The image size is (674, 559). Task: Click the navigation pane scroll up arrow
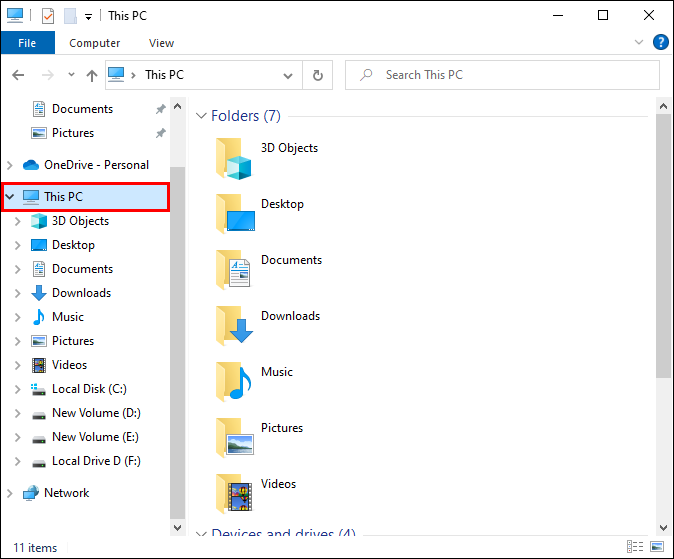click(178, 106)
